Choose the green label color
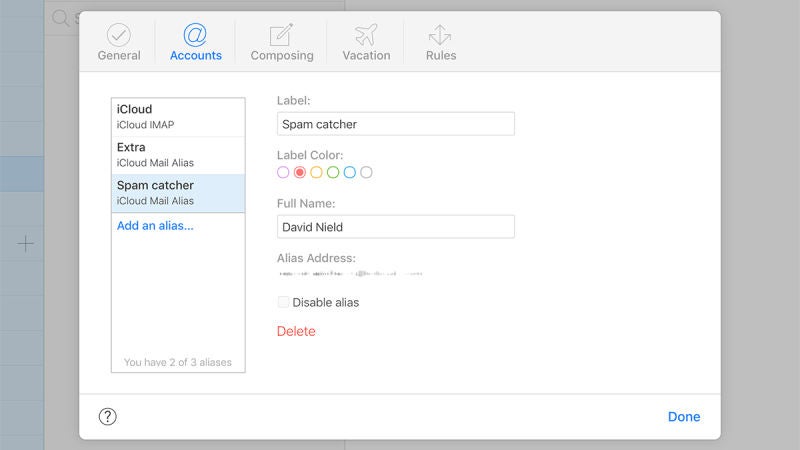800x450 pixels. click(333, 172)
